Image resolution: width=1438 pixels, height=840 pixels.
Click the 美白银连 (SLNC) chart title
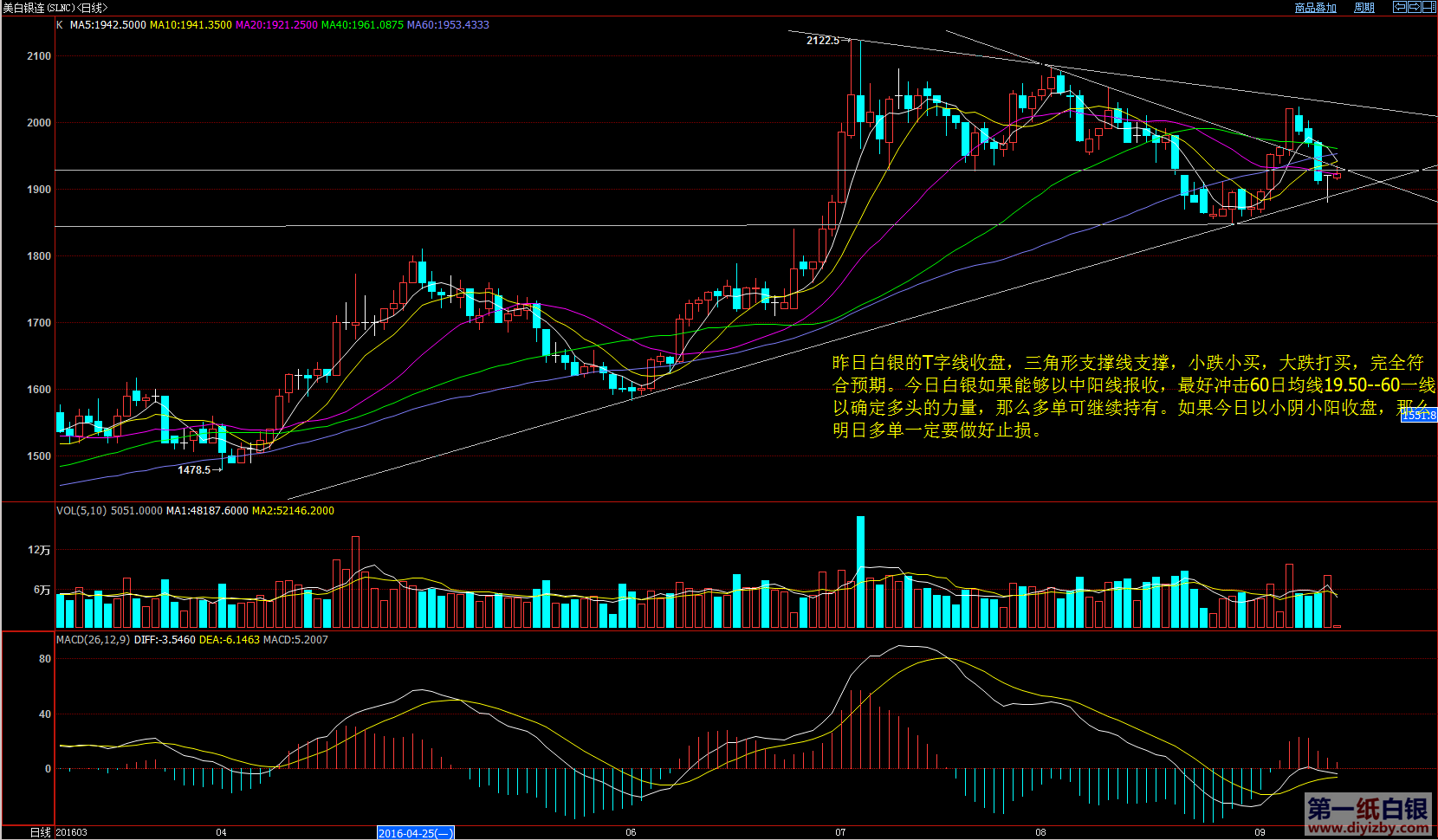pyautogui.click(x=55, y=8)
